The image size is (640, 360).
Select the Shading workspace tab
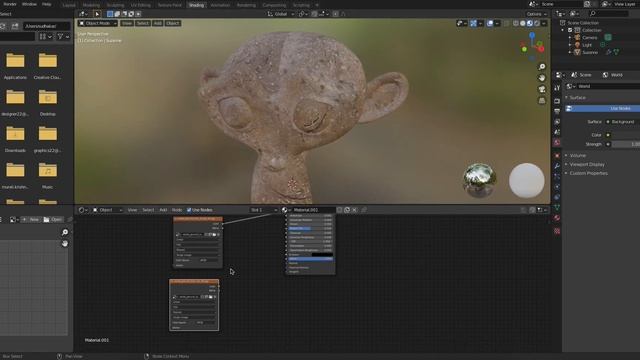pos(196,5)
